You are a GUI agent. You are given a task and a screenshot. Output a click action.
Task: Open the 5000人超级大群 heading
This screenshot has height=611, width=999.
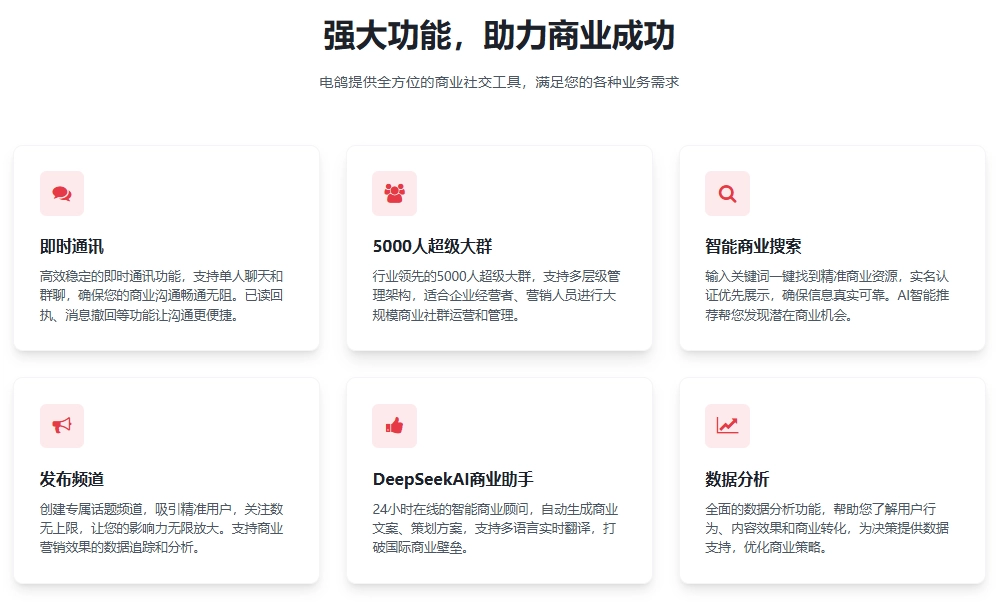pos(432,246)
